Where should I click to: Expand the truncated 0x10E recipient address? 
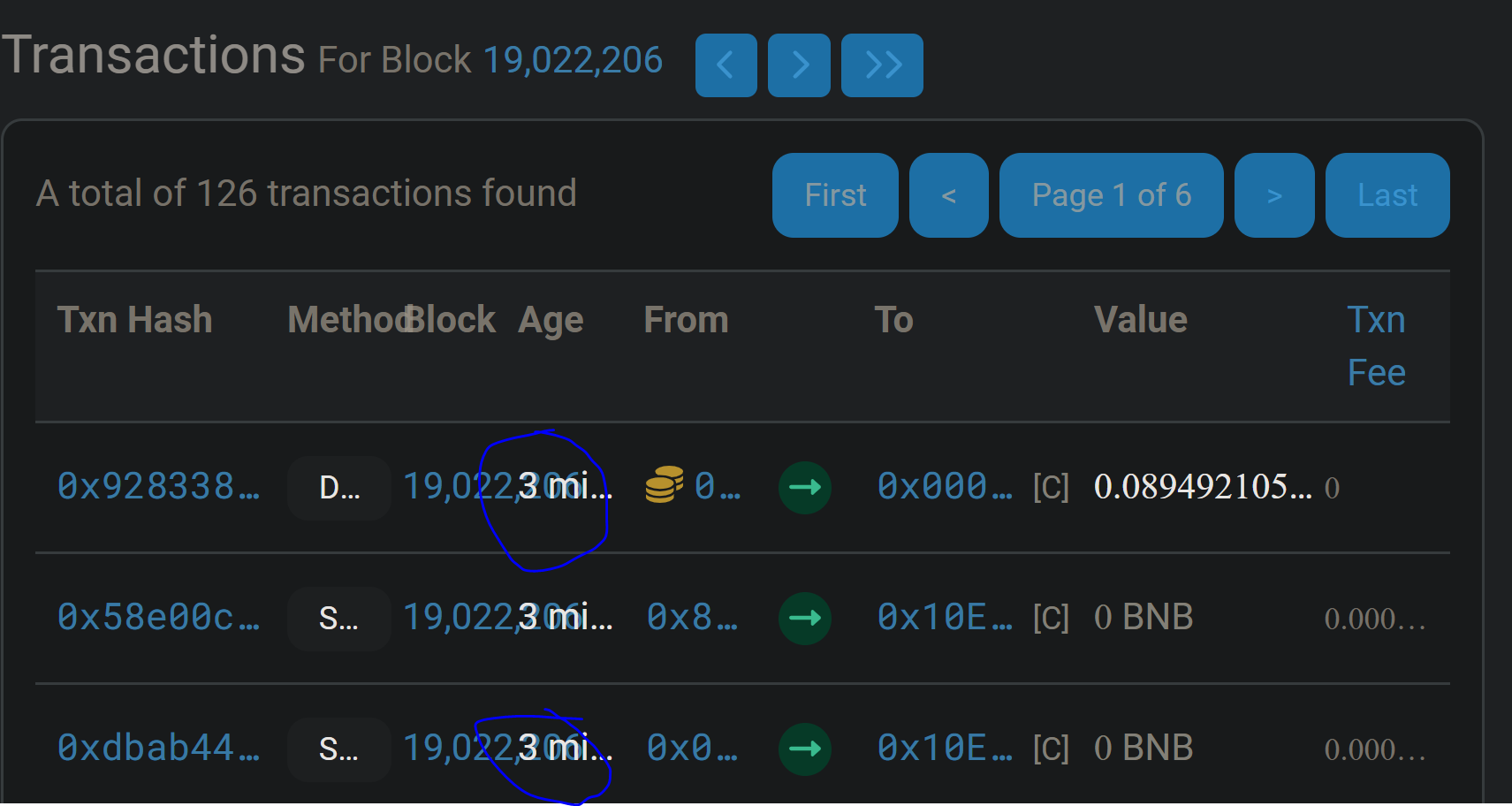[x=944, y=619]
